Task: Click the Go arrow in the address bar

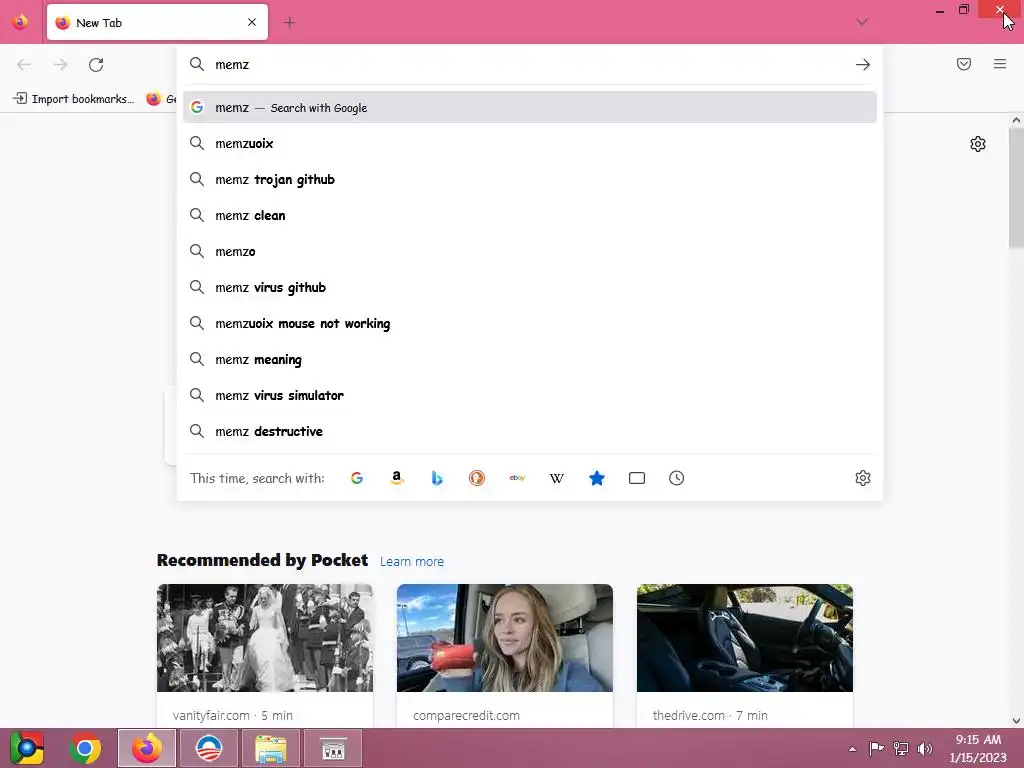Action: 863,65
